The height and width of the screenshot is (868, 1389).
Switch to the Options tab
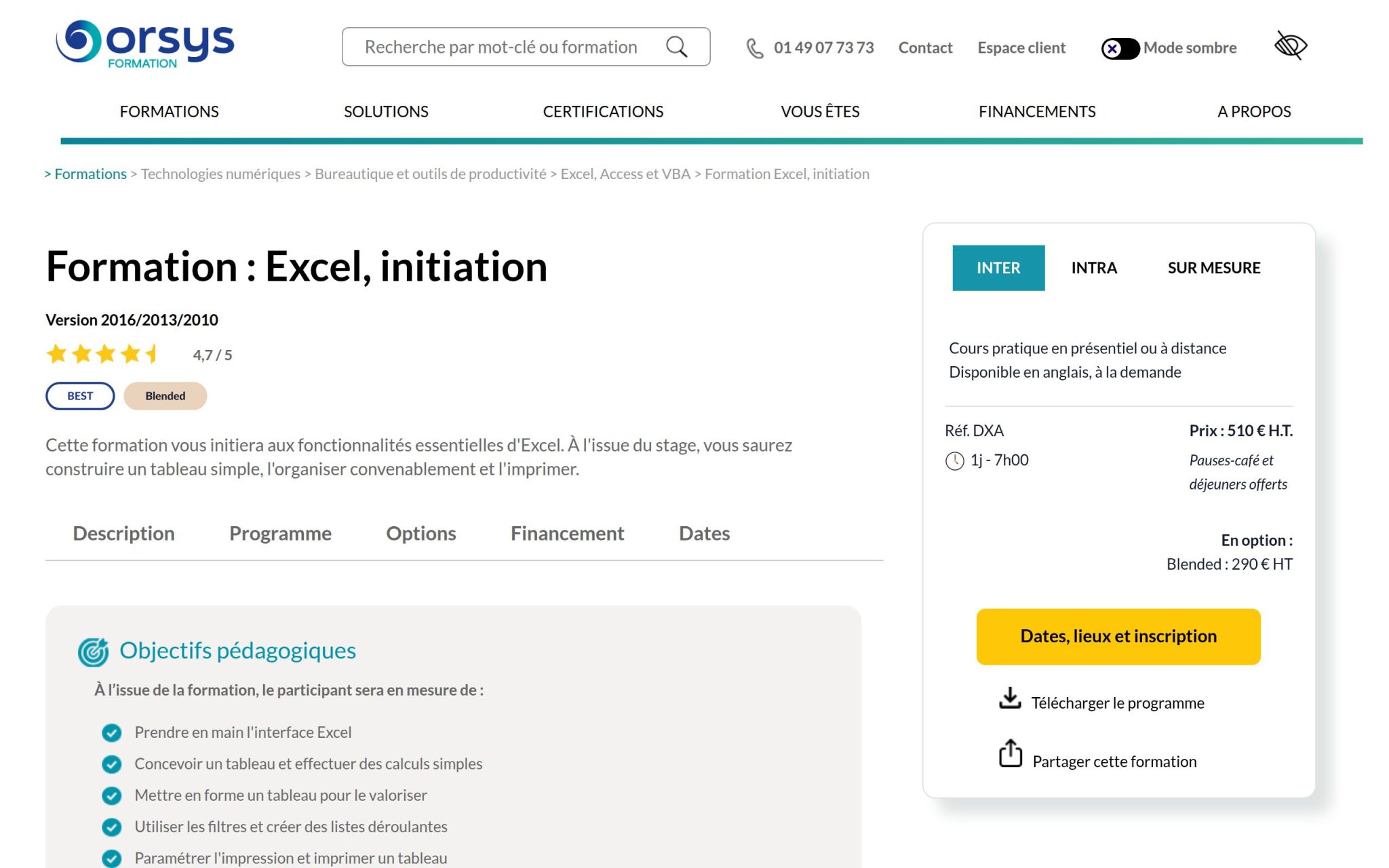(x=420, y=534)
